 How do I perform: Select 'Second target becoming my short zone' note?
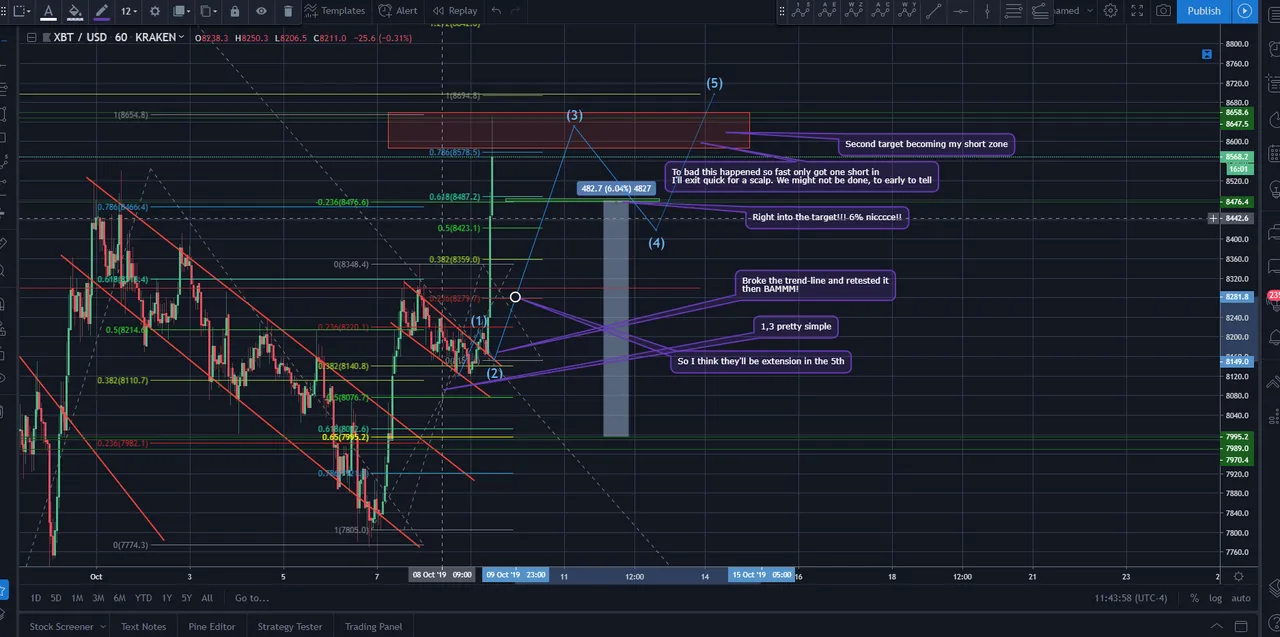927,144
